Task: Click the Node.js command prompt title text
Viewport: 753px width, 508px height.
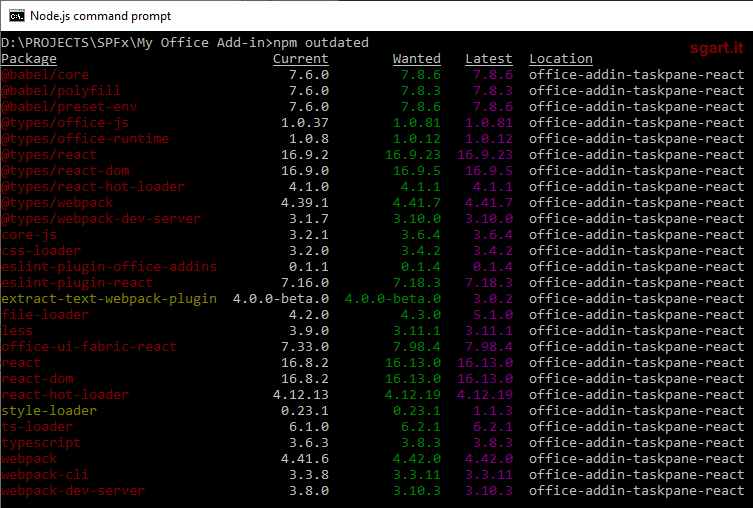Action: tap(100, 16)
